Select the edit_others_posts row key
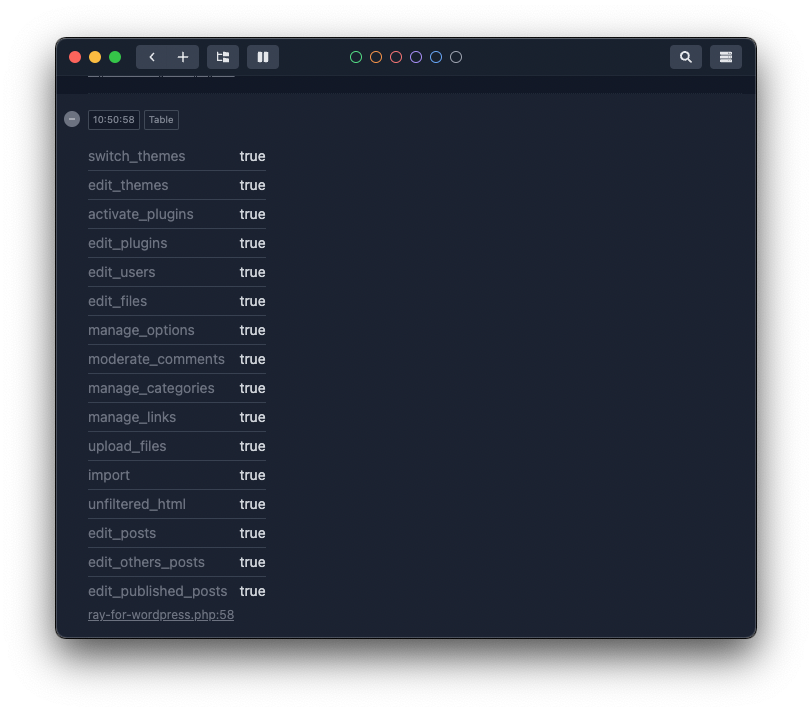Viewport: 812px width, 712px height. click(x=147, y=562)
